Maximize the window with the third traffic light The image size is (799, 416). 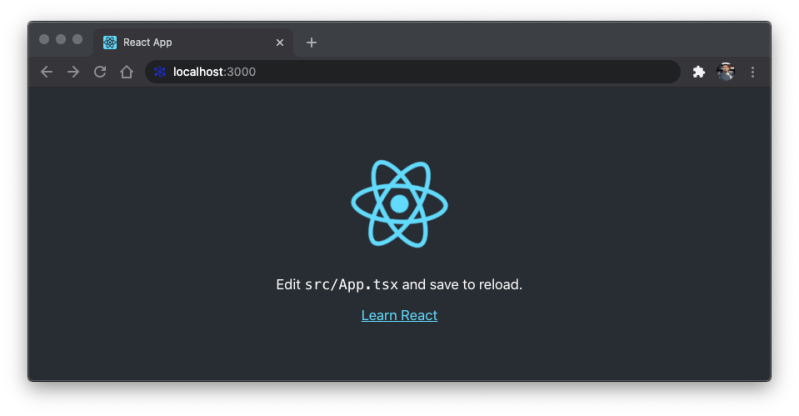pos(77,39)
